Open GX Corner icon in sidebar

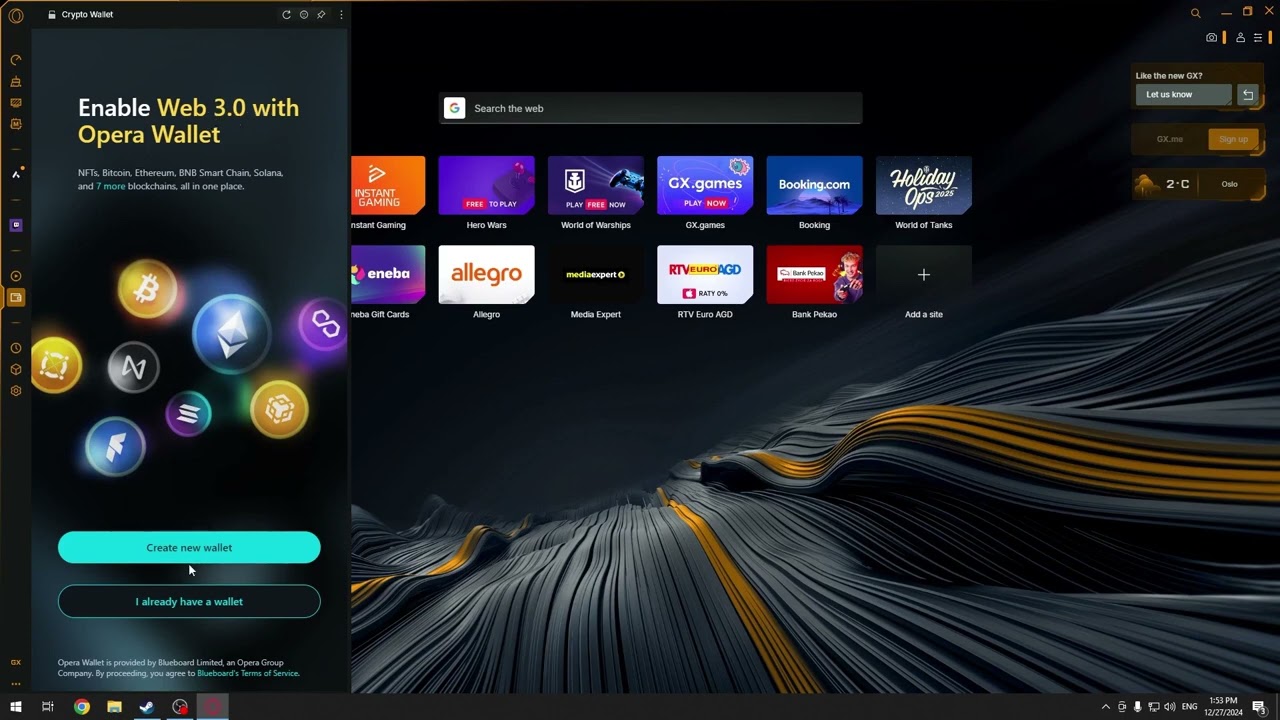(x=15, y=103)
